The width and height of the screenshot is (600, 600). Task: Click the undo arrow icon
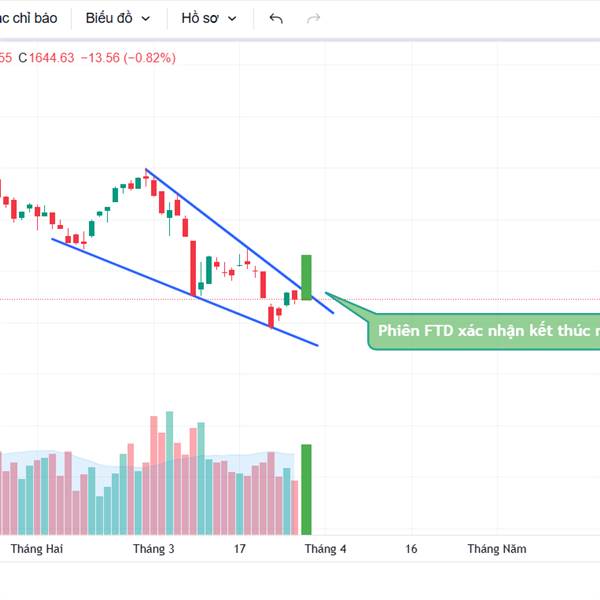(277, 18)
